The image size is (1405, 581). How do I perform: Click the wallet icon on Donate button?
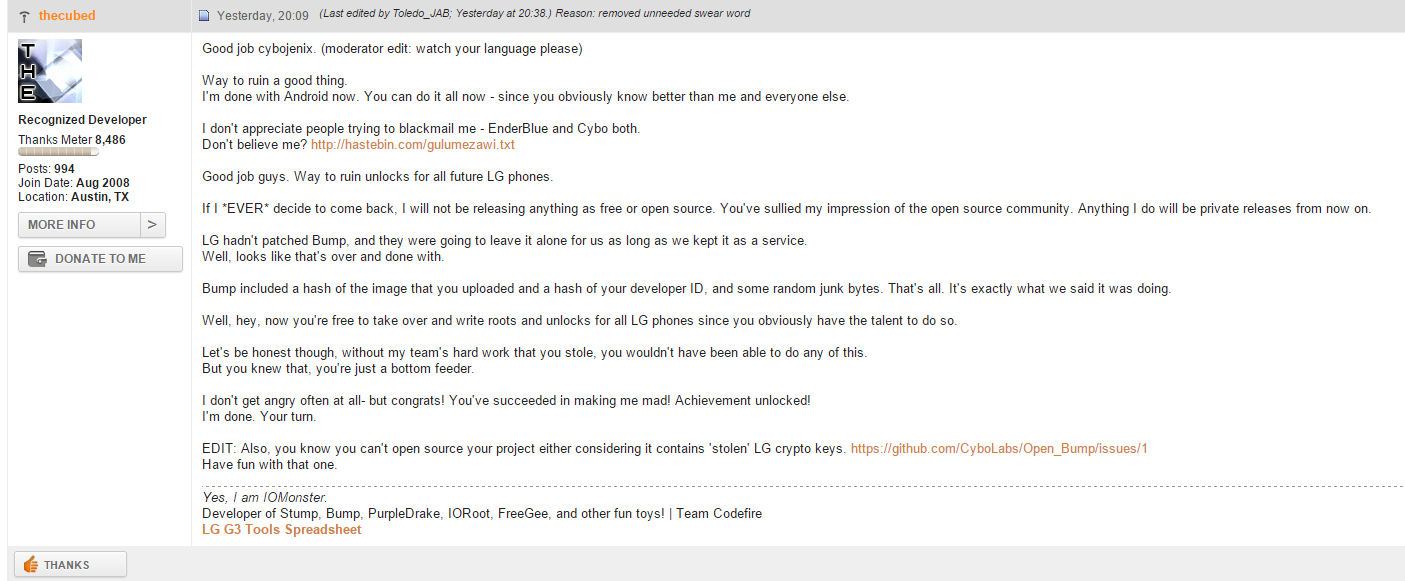tap(38, 259)
